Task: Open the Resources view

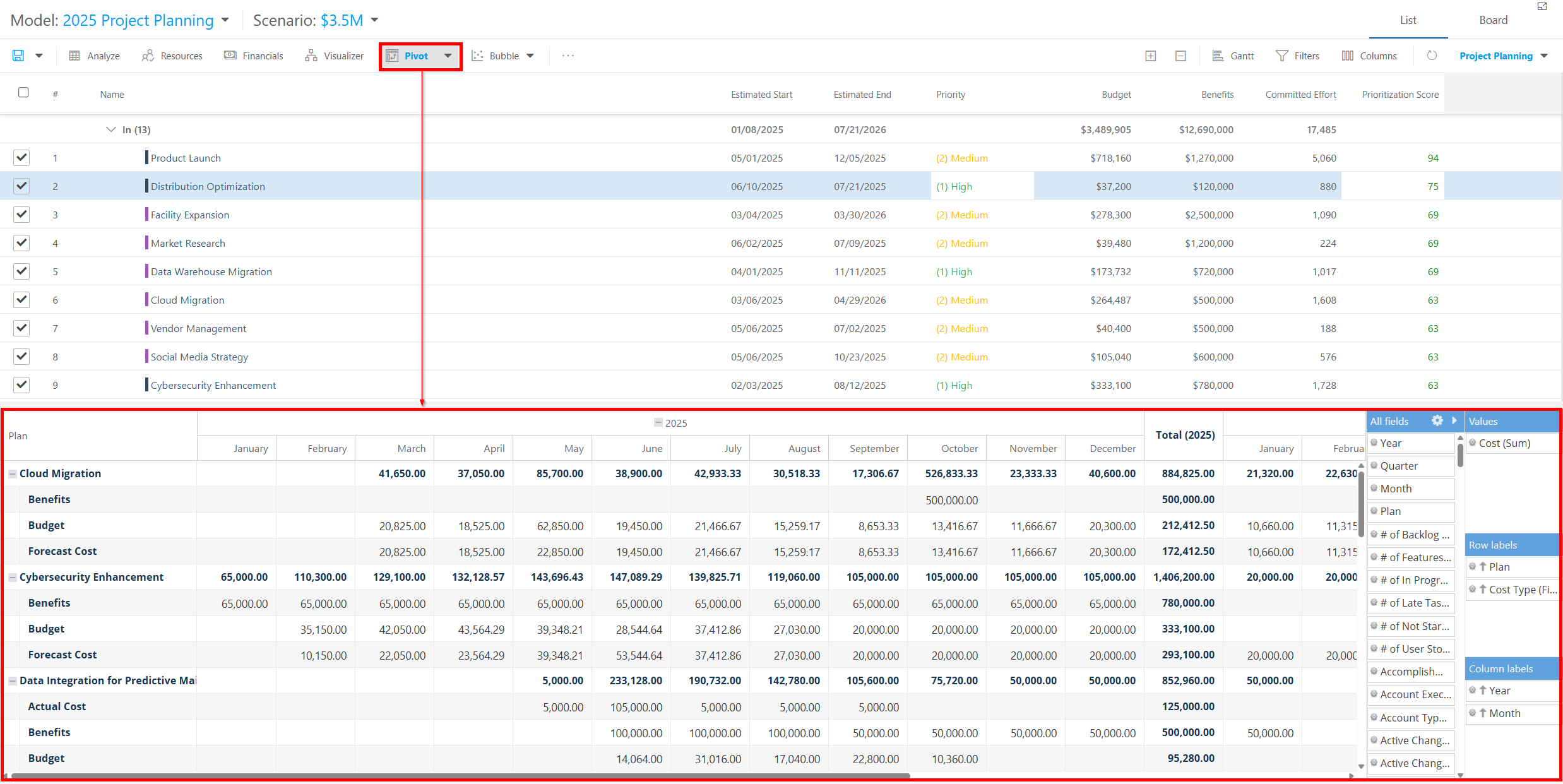Action: (172, 56)
